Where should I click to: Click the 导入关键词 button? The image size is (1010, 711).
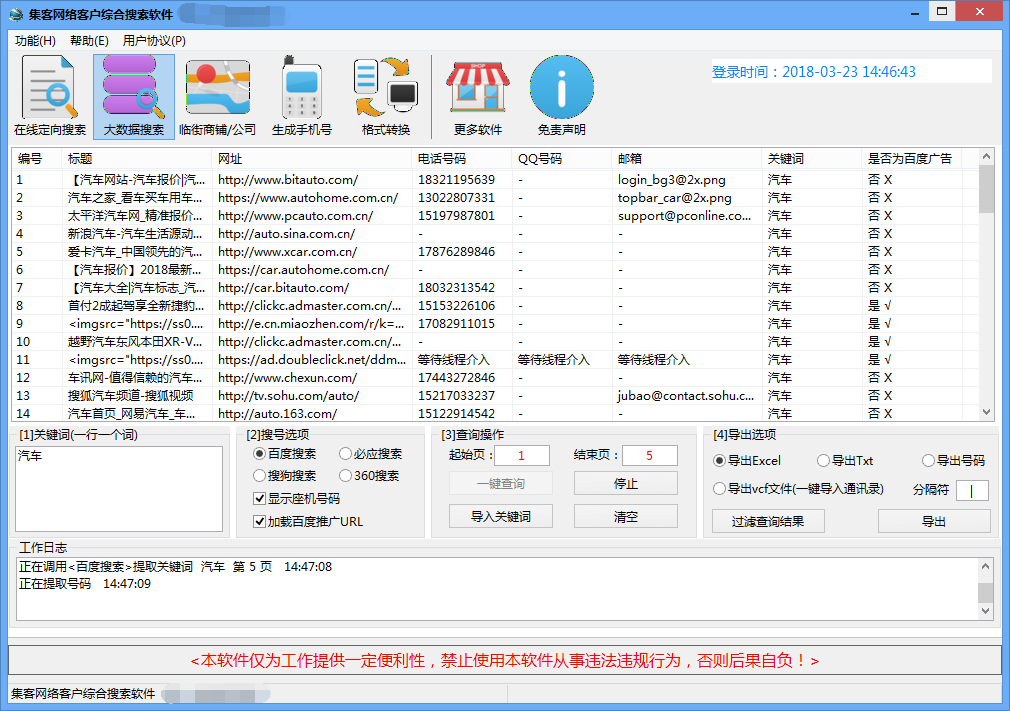(500, 517)
